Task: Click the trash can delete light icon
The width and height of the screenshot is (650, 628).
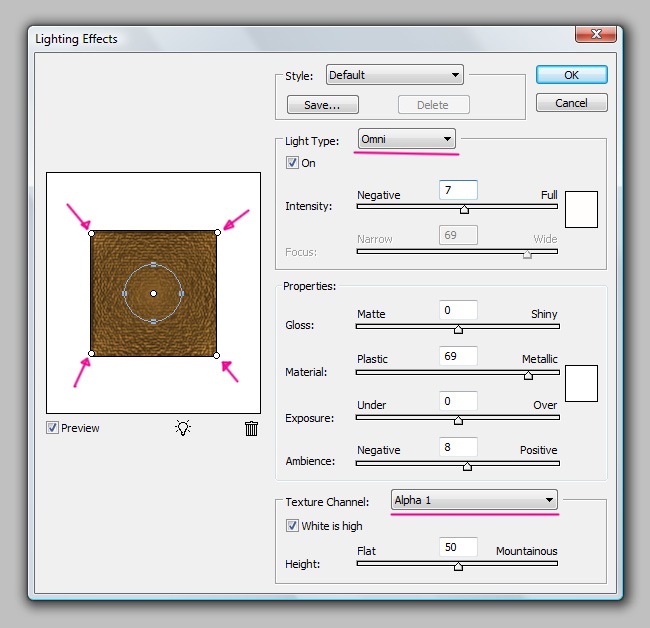Action: point(251,428)
